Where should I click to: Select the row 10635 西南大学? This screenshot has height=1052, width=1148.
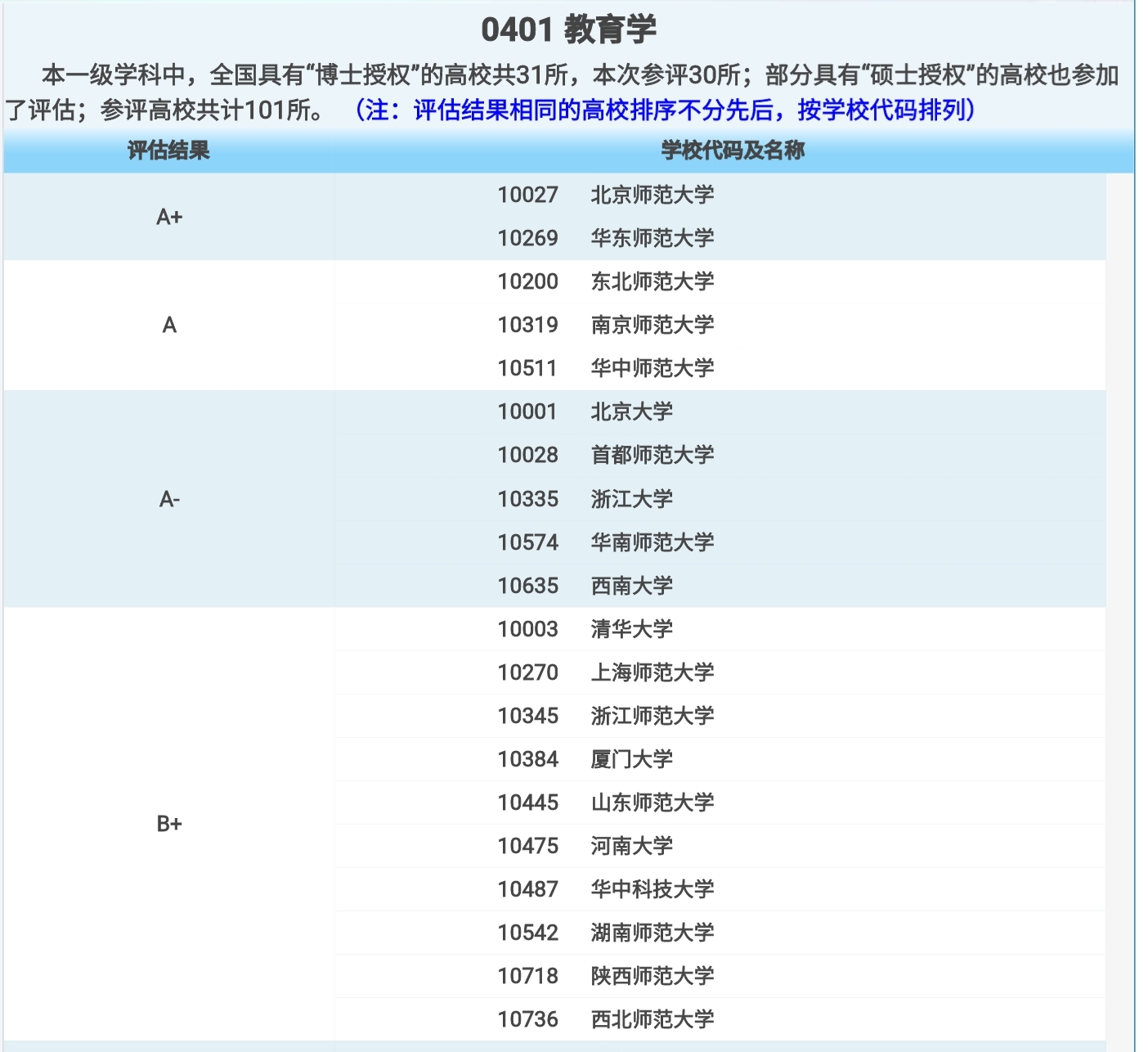720,586
